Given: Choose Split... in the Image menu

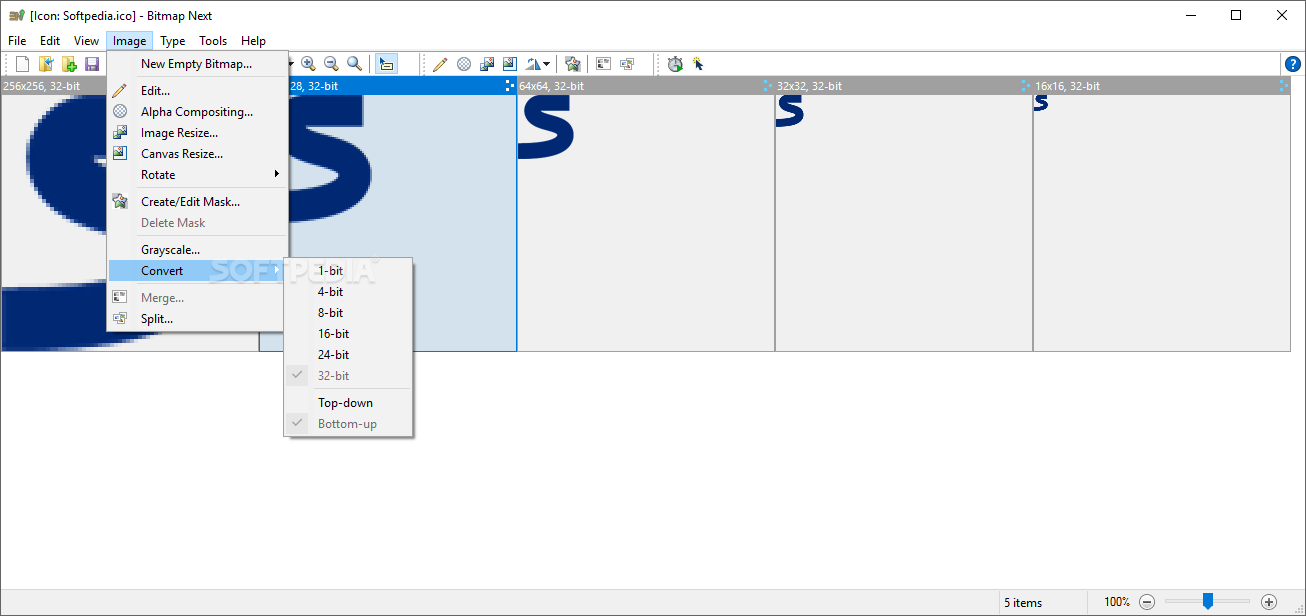Looking at the screenshot, I should coord(198,319).
